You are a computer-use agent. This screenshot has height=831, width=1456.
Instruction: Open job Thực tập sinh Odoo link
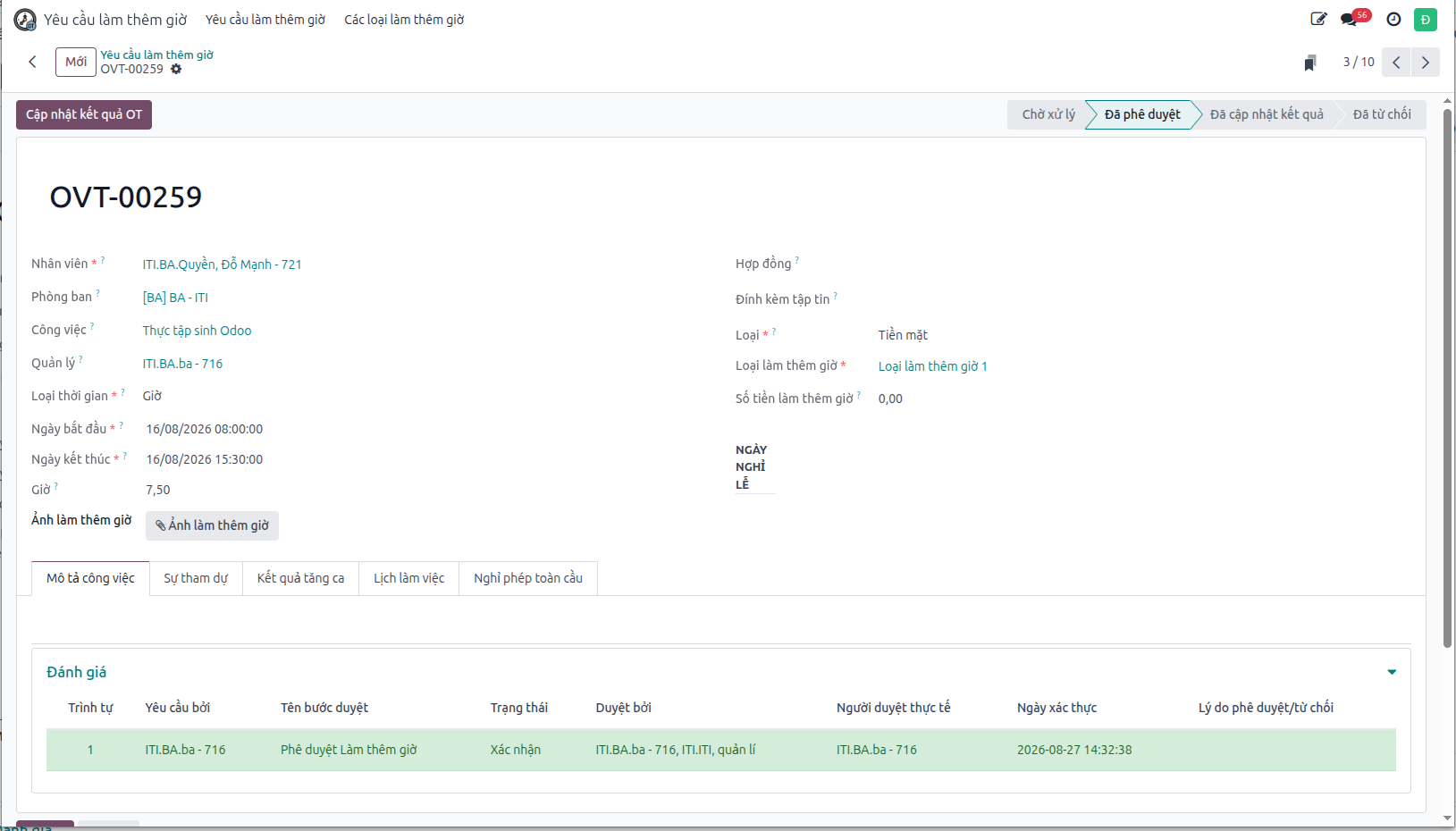[x=197, y=331]
